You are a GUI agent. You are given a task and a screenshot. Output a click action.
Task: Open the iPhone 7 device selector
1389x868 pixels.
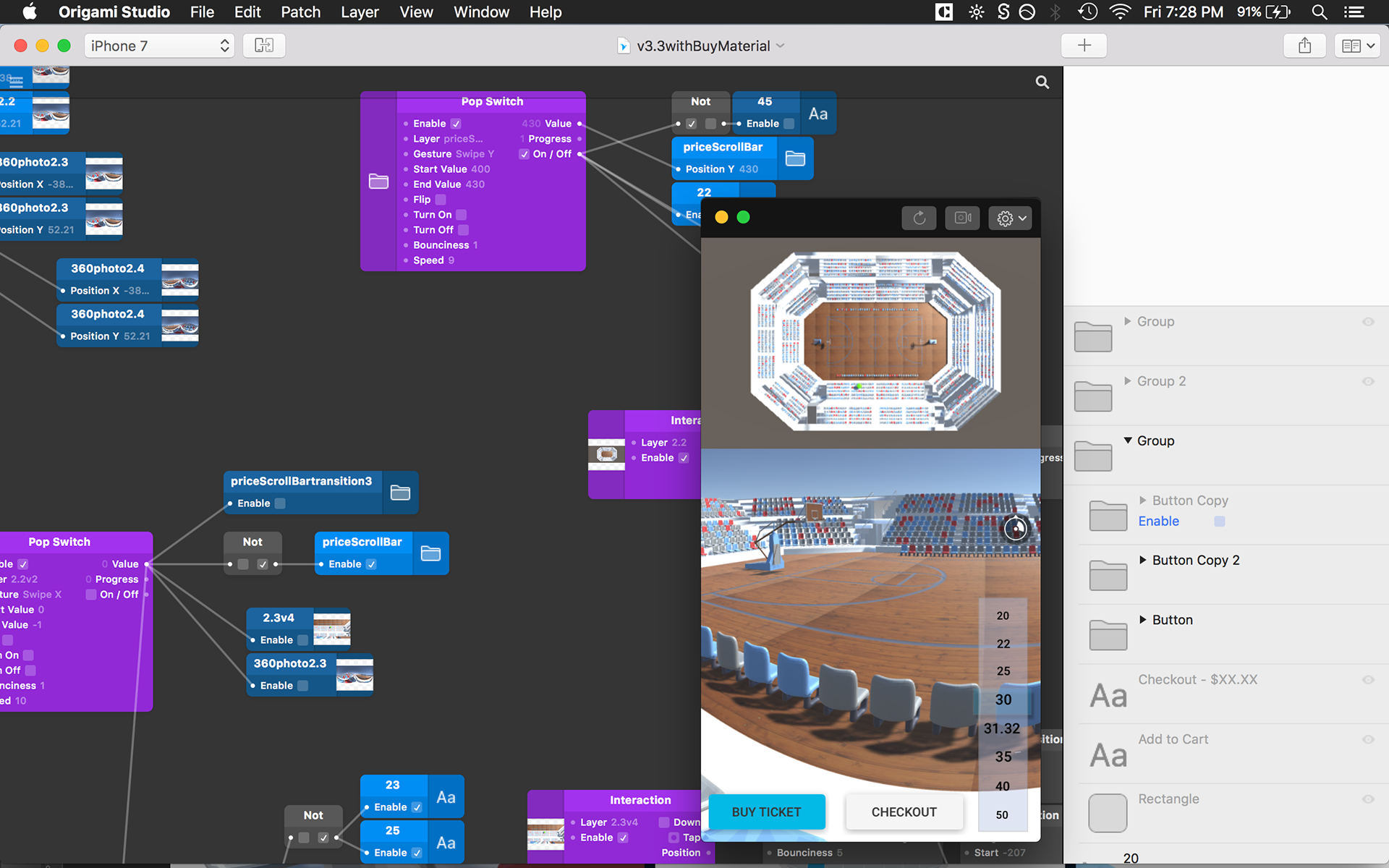(159, 46)
